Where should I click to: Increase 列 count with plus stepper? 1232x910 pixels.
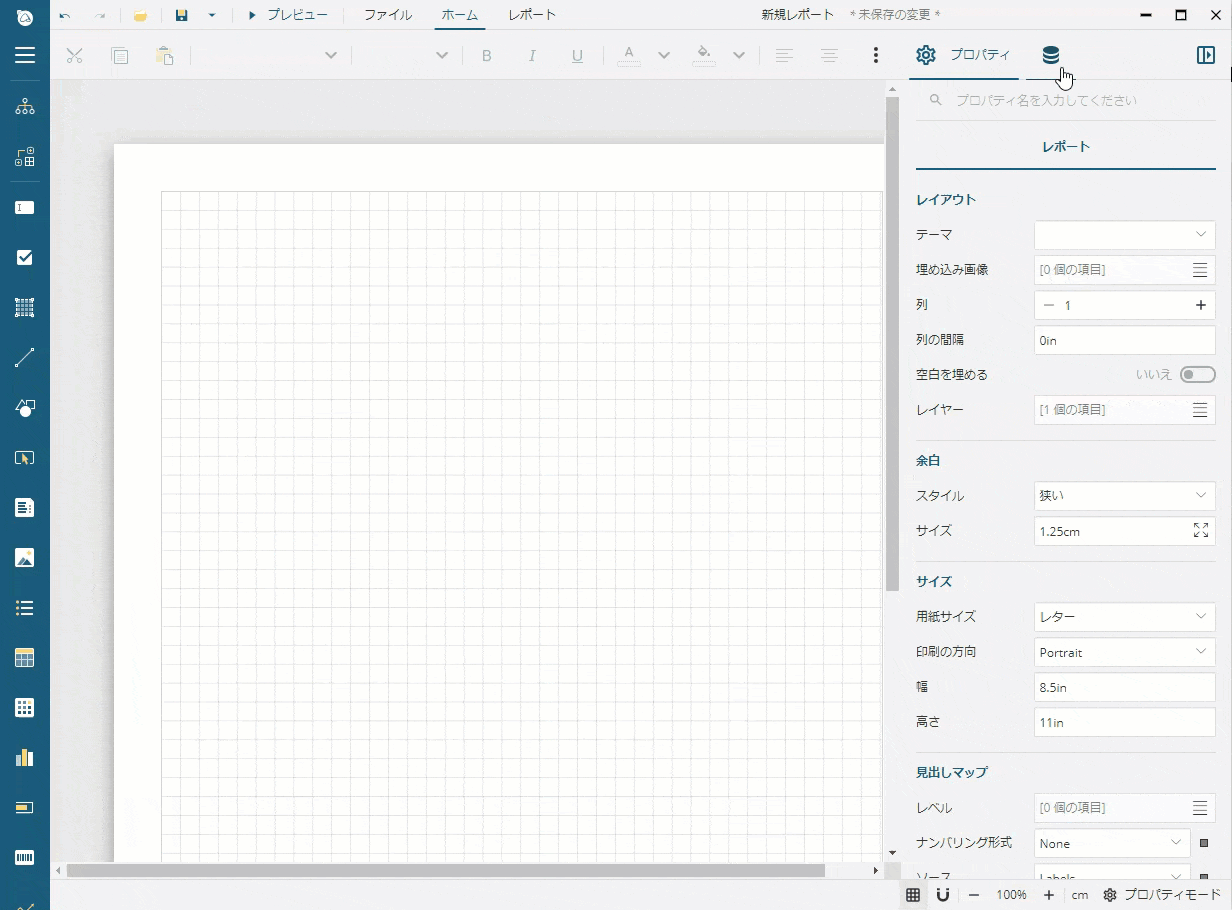point(1201,305)
